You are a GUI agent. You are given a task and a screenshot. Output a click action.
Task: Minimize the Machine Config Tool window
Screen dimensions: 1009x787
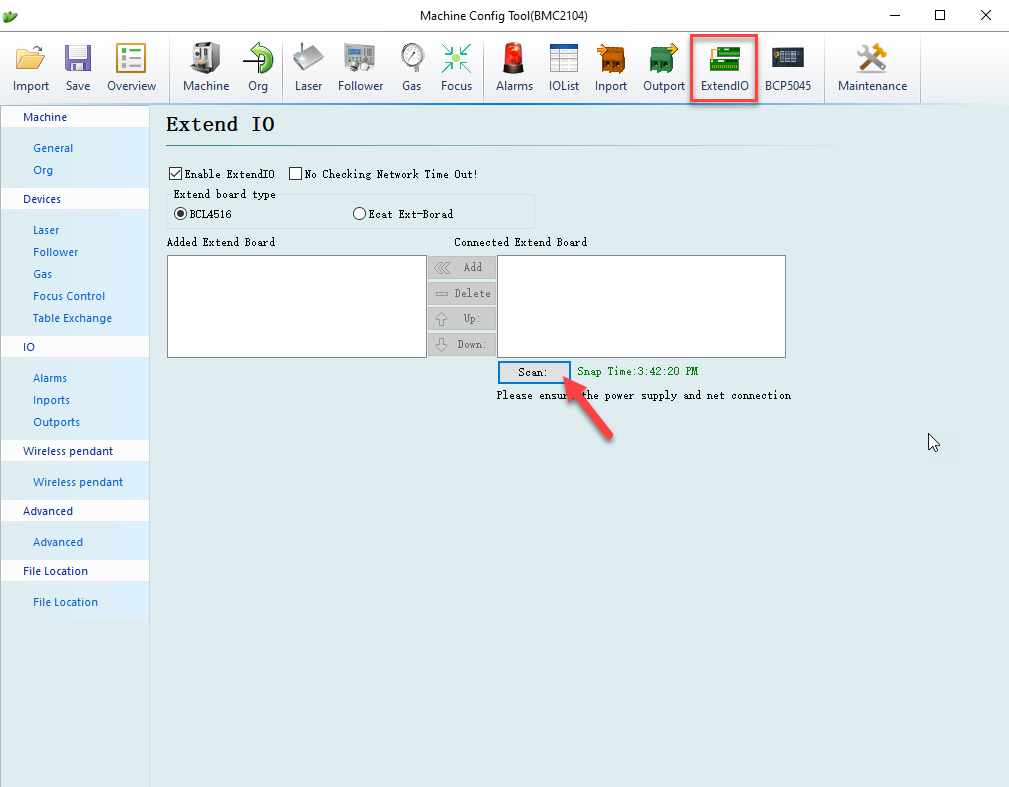(x=895, y=15)
